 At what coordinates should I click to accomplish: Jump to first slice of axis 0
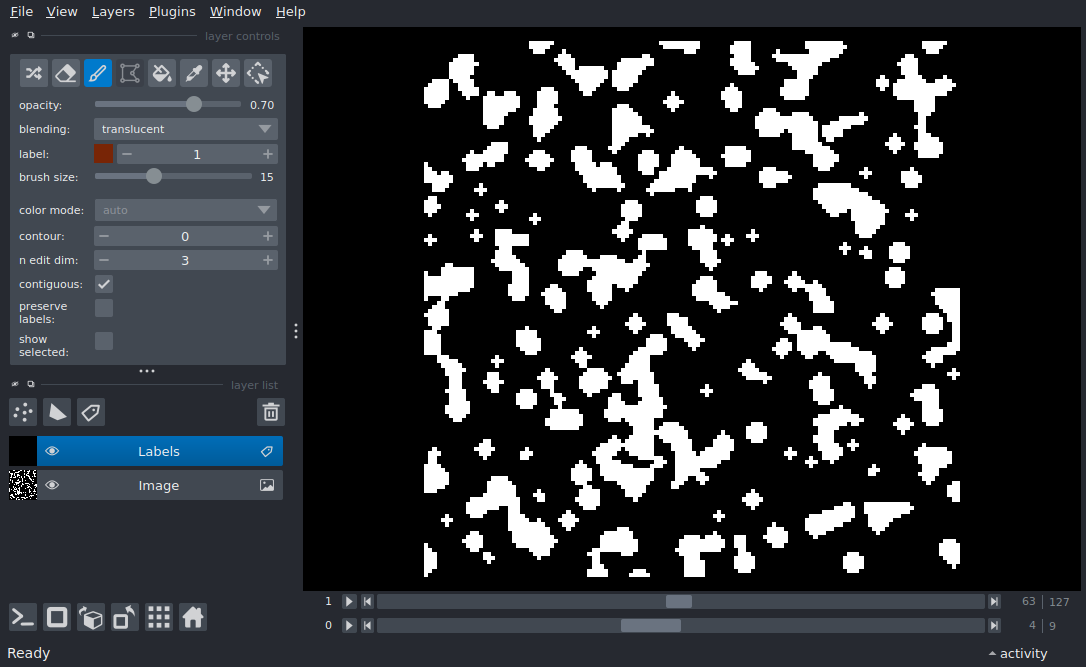click(x=368, y=625)
